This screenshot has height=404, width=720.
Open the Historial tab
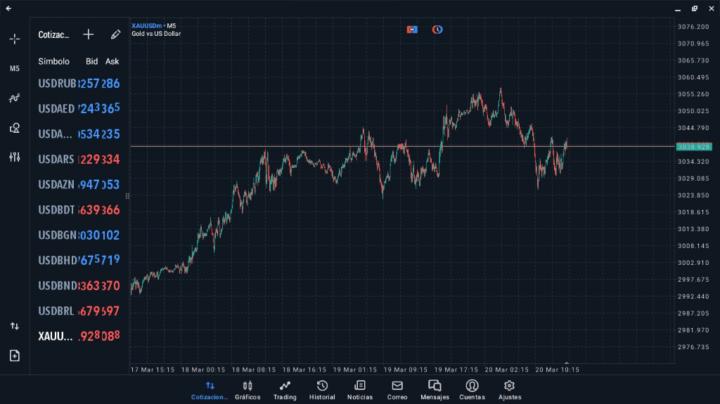tap(322, 390)
